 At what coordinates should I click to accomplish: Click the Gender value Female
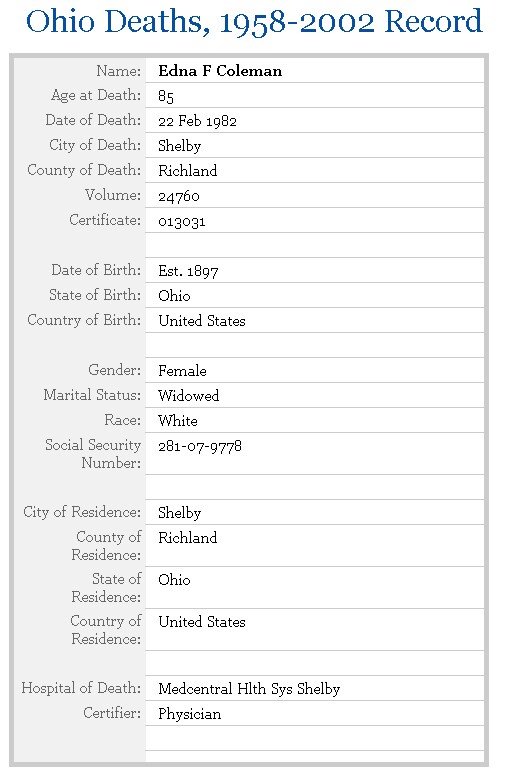tap(182, 371)
